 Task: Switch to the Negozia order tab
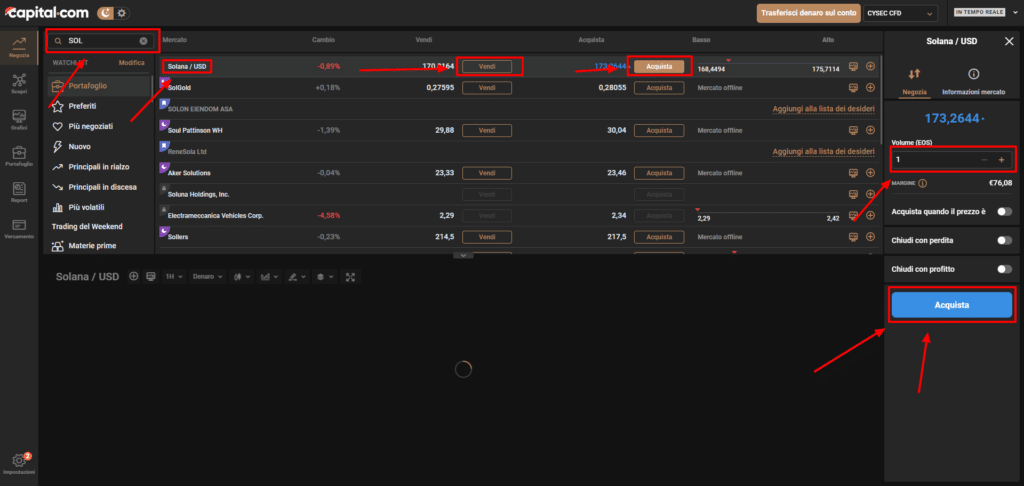[x=914, y=81]
